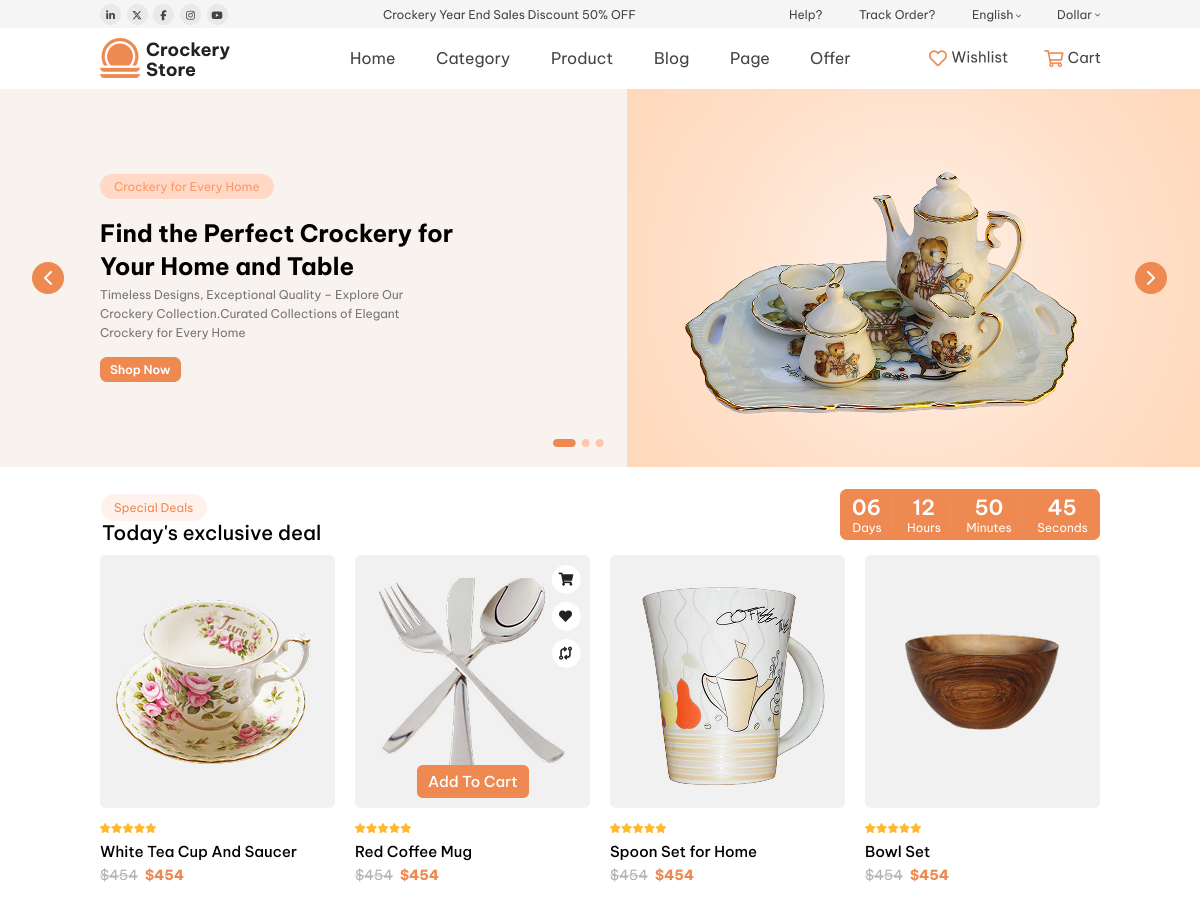Visit the Instagram page icon

[190, 14]
